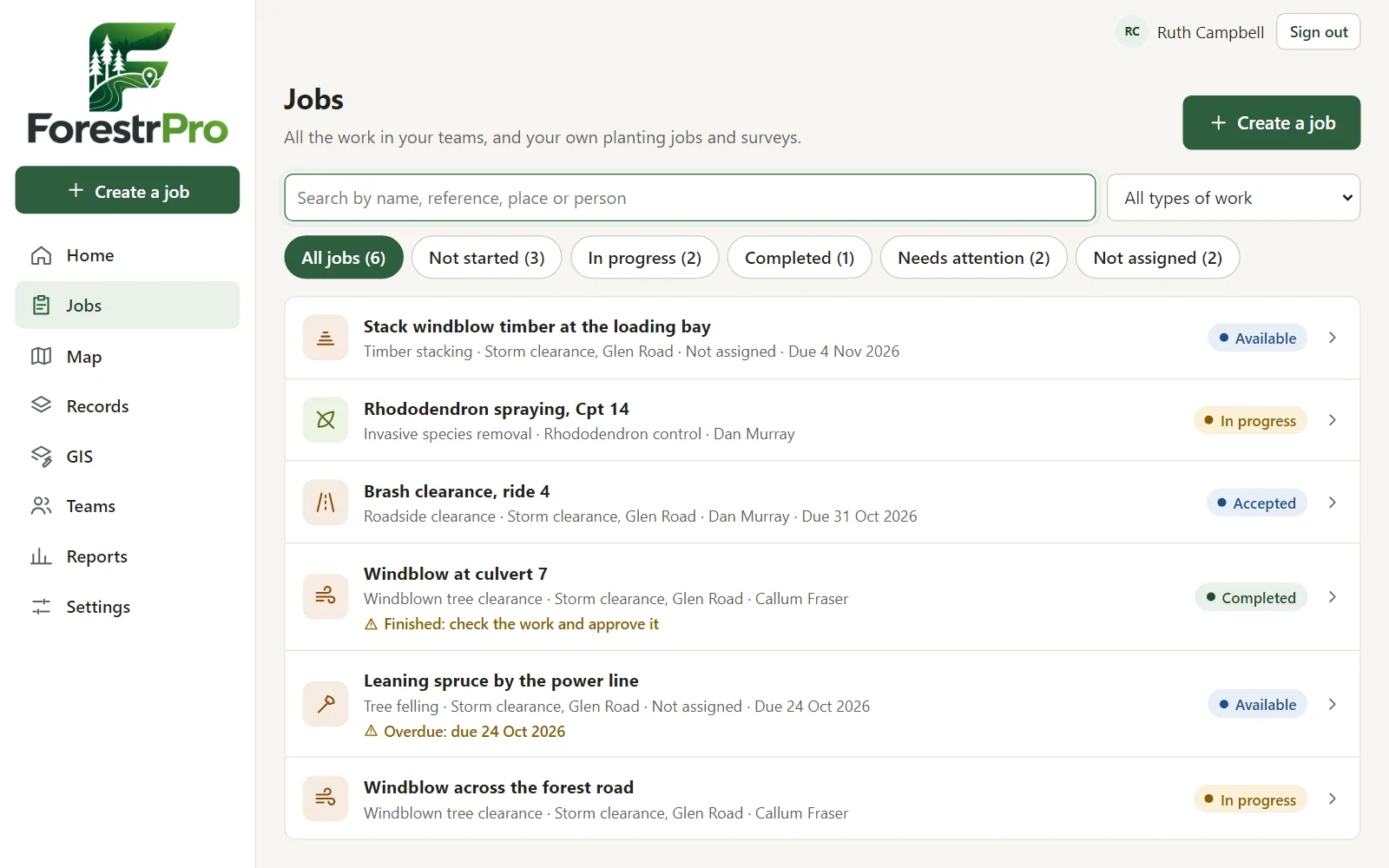This screenshot has height=868, width=1389.
Task: Click the wind icon for Windblow across forest road
Action: [326, 799]
